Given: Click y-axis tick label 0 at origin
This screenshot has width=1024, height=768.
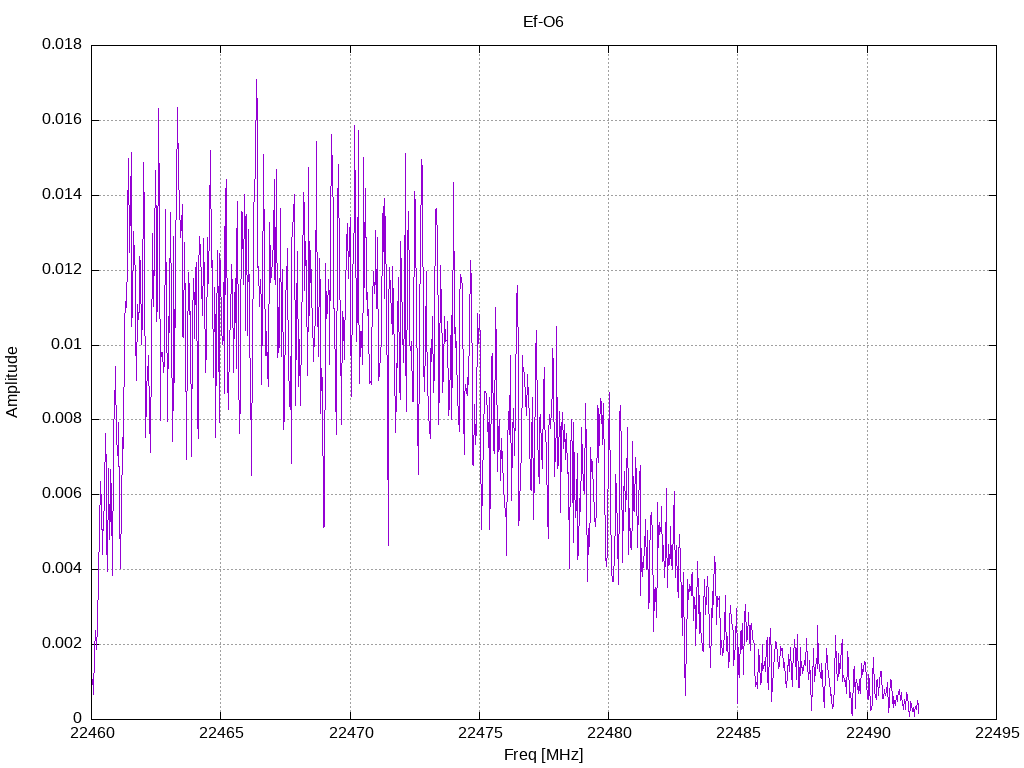Looking at the screenshot, I should tap(78, 718).
